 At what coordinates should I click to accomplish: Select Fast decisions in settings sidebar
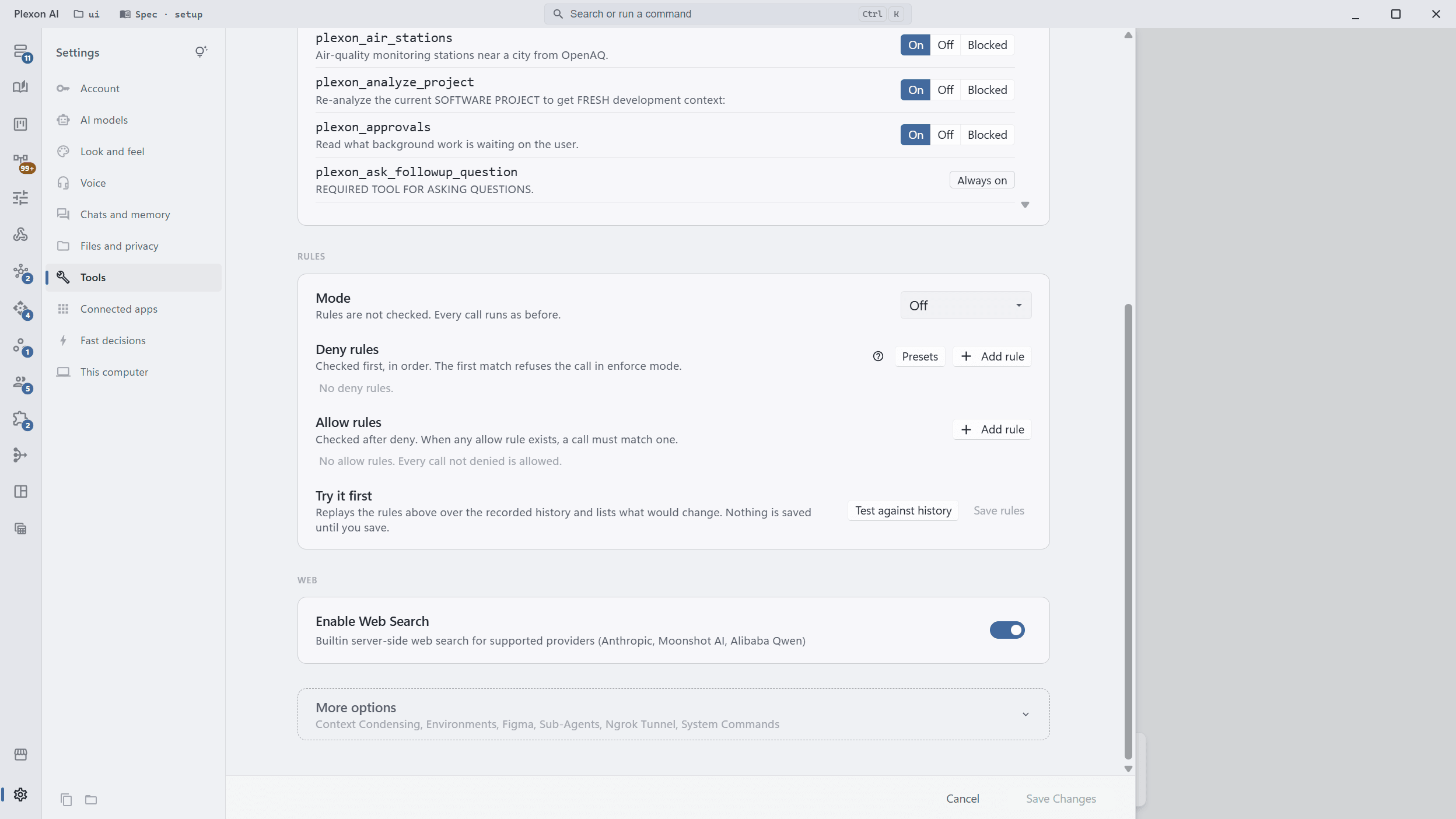[134, 341]
